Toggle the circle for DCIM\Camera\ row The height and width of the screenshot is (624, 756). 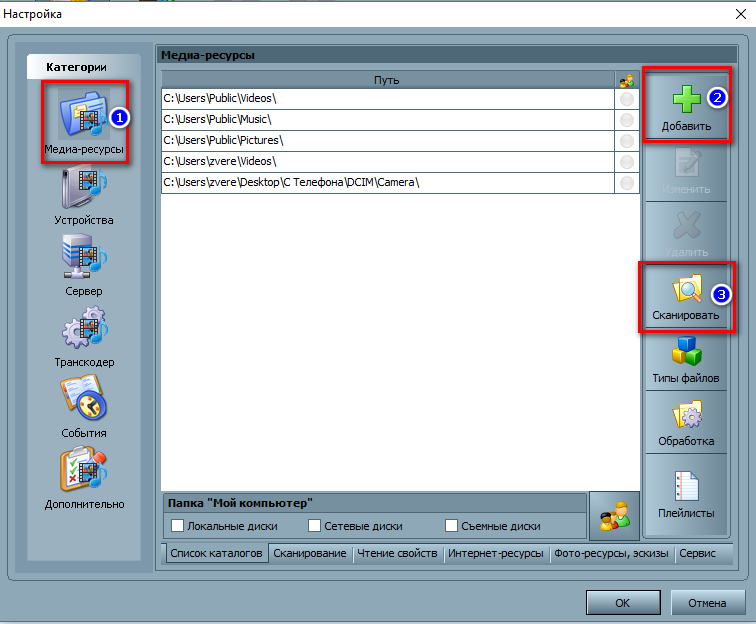pos(627,183)
